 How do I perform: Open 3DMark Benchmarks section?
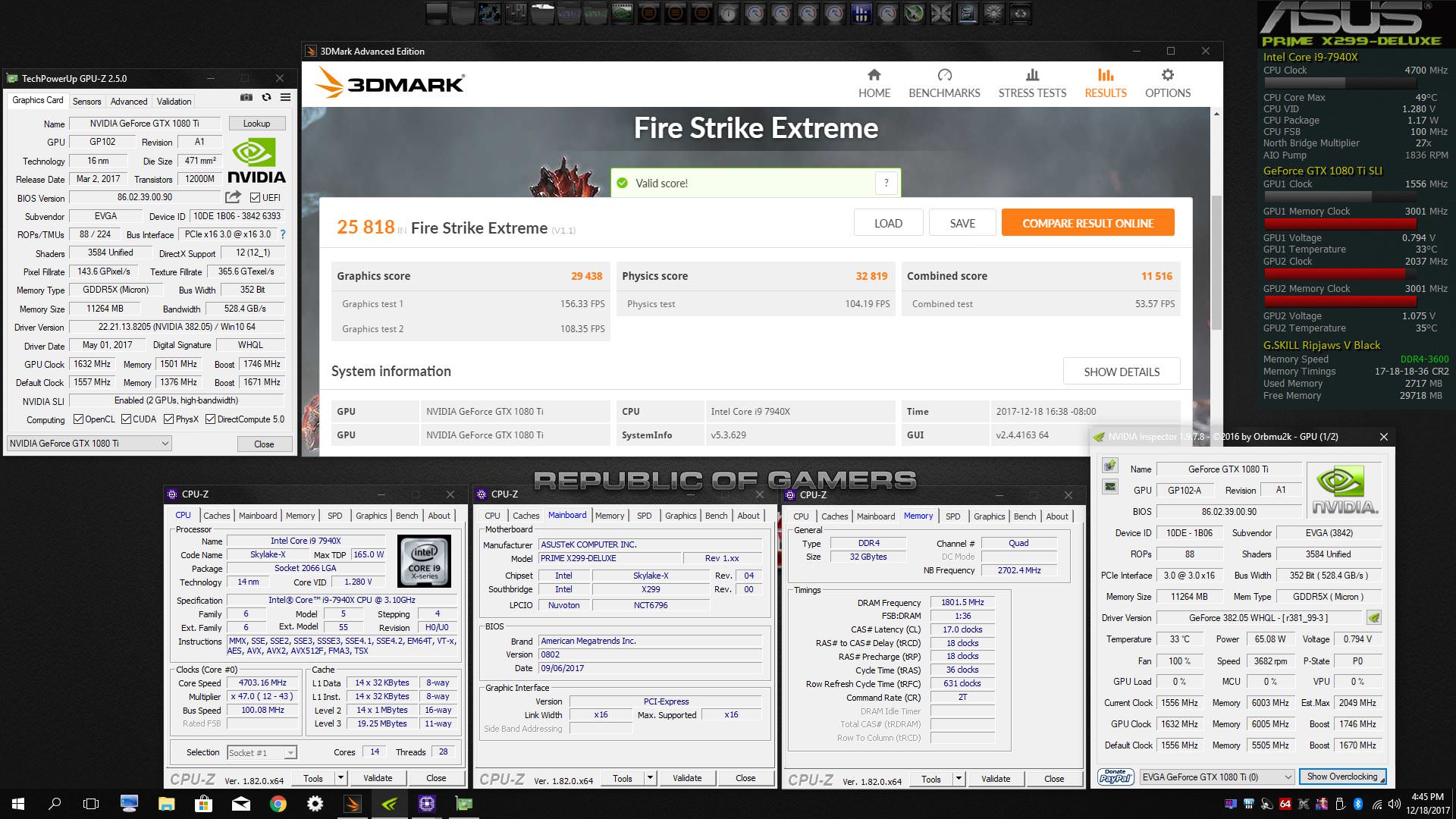pos(944,83)
